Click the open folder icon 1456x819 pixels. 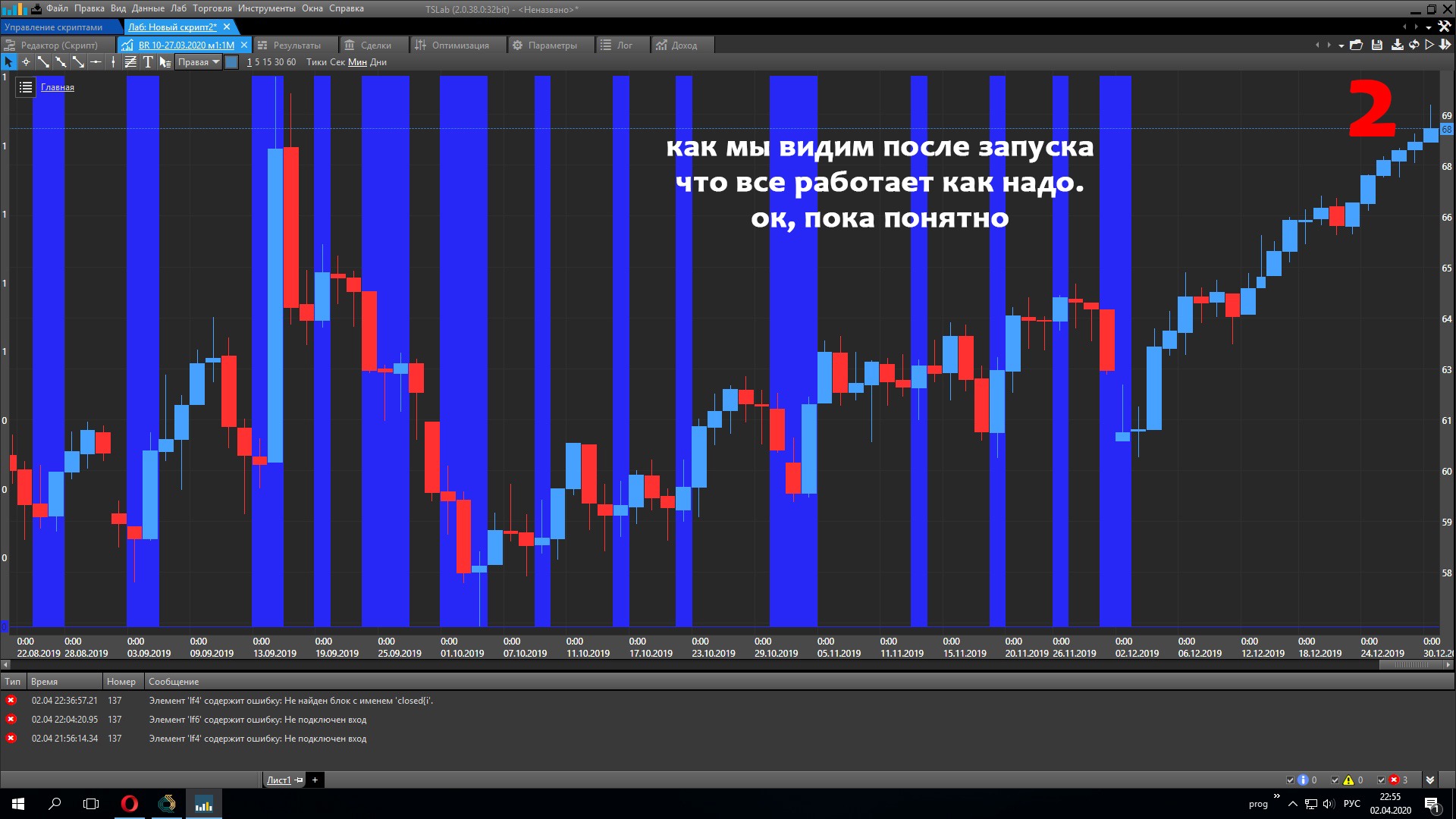(x=1357, y=45)
